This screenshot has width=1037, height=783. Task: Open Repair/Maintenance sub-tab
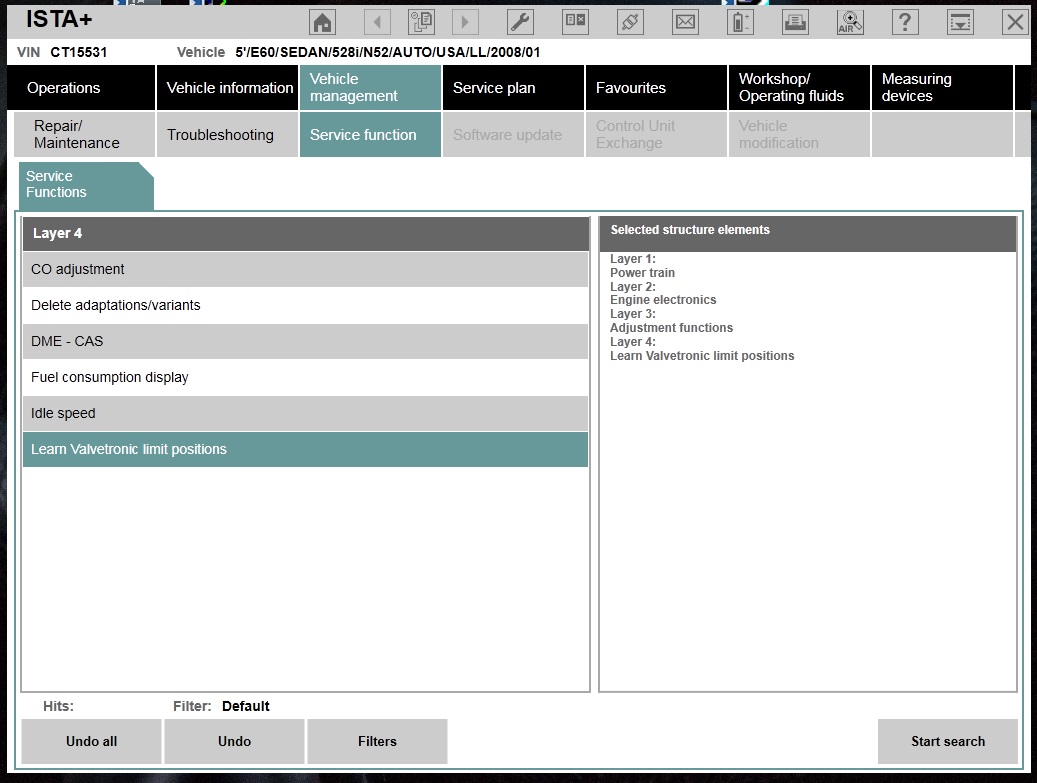click(85, 134)
